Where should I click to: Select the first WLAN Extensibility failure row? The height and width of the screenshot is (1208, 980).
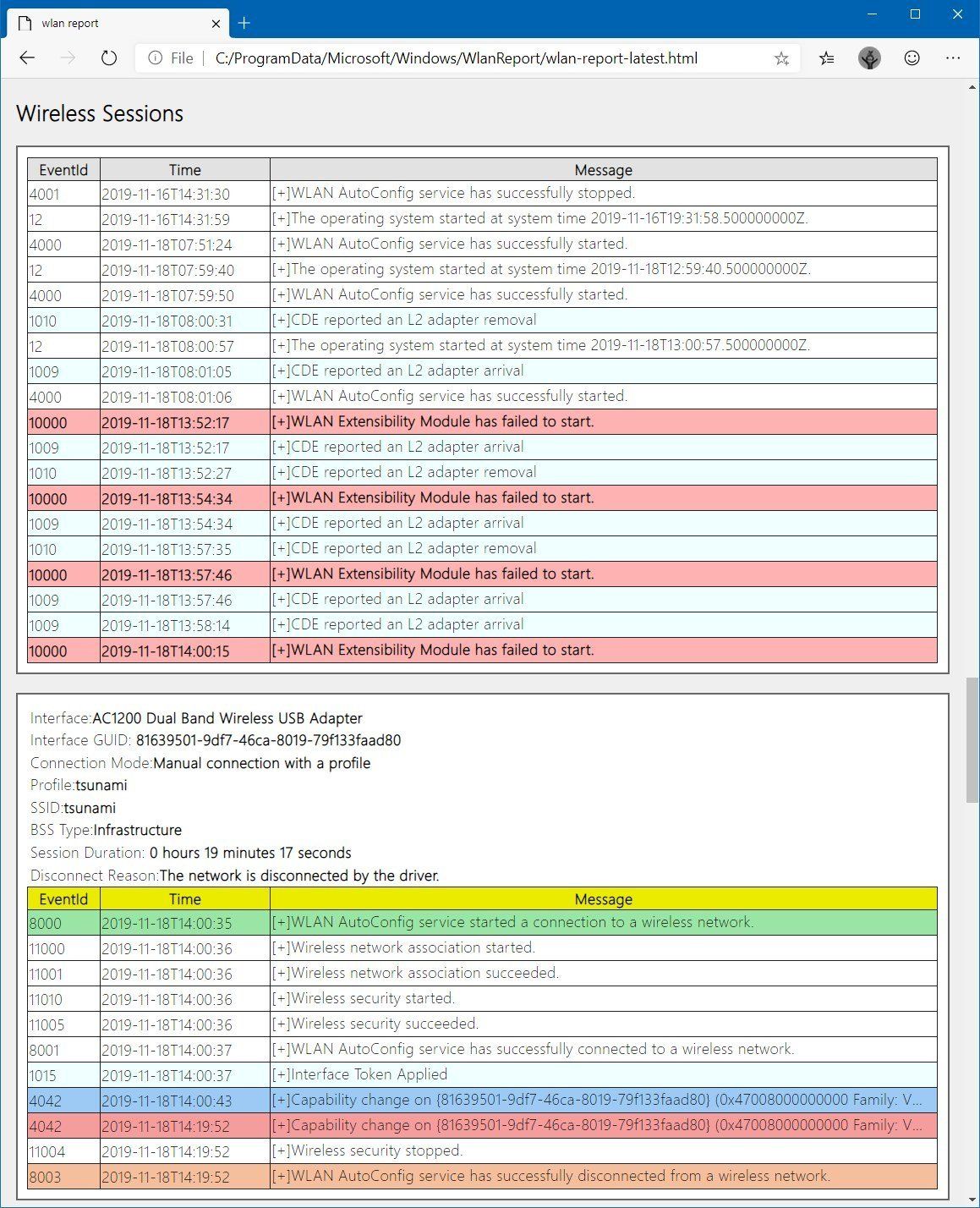click(482, 421)
